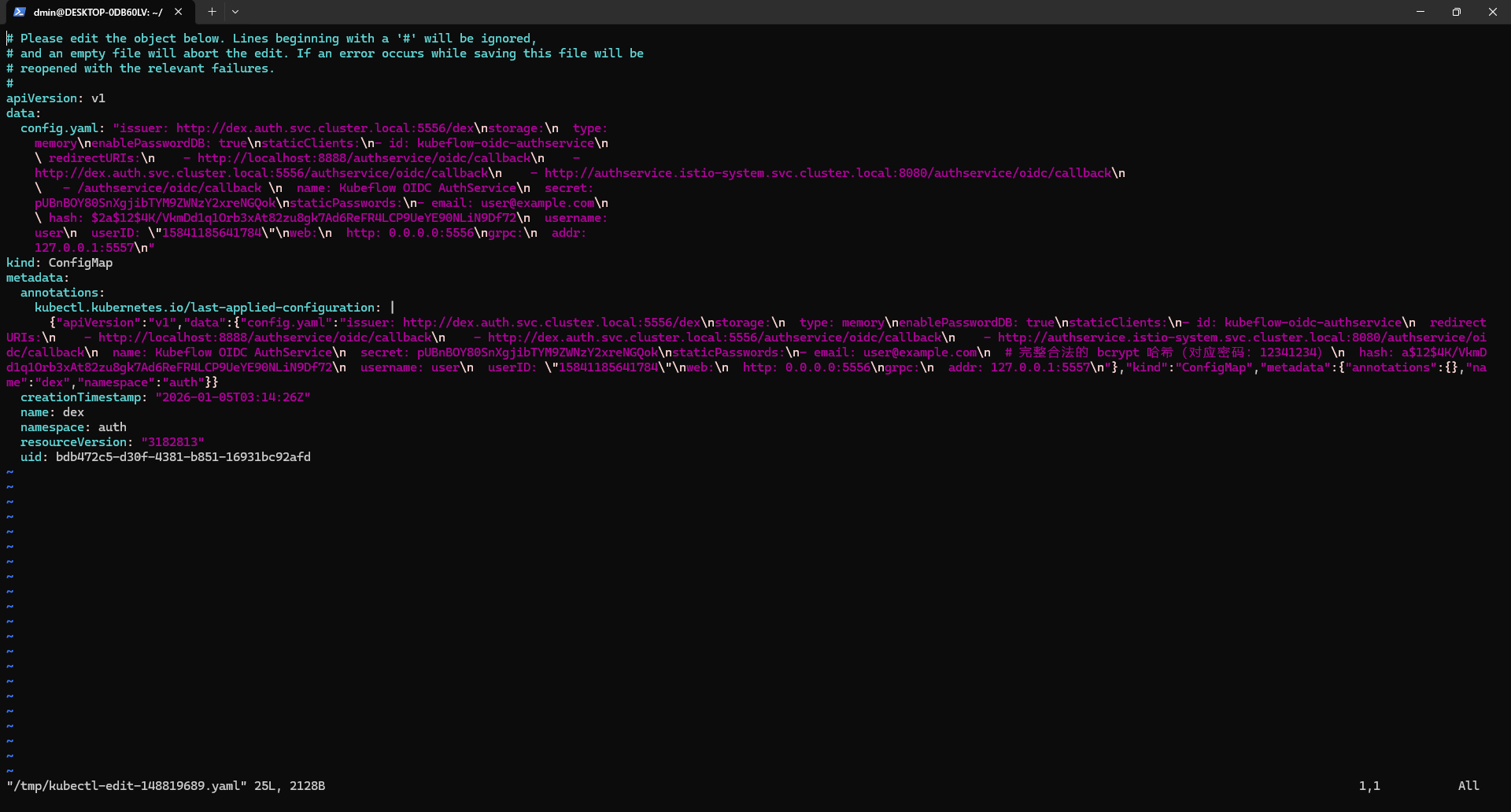1511x812 pixels.
Task: Click the 'metadata:' key line
Action: pos(38,278)
